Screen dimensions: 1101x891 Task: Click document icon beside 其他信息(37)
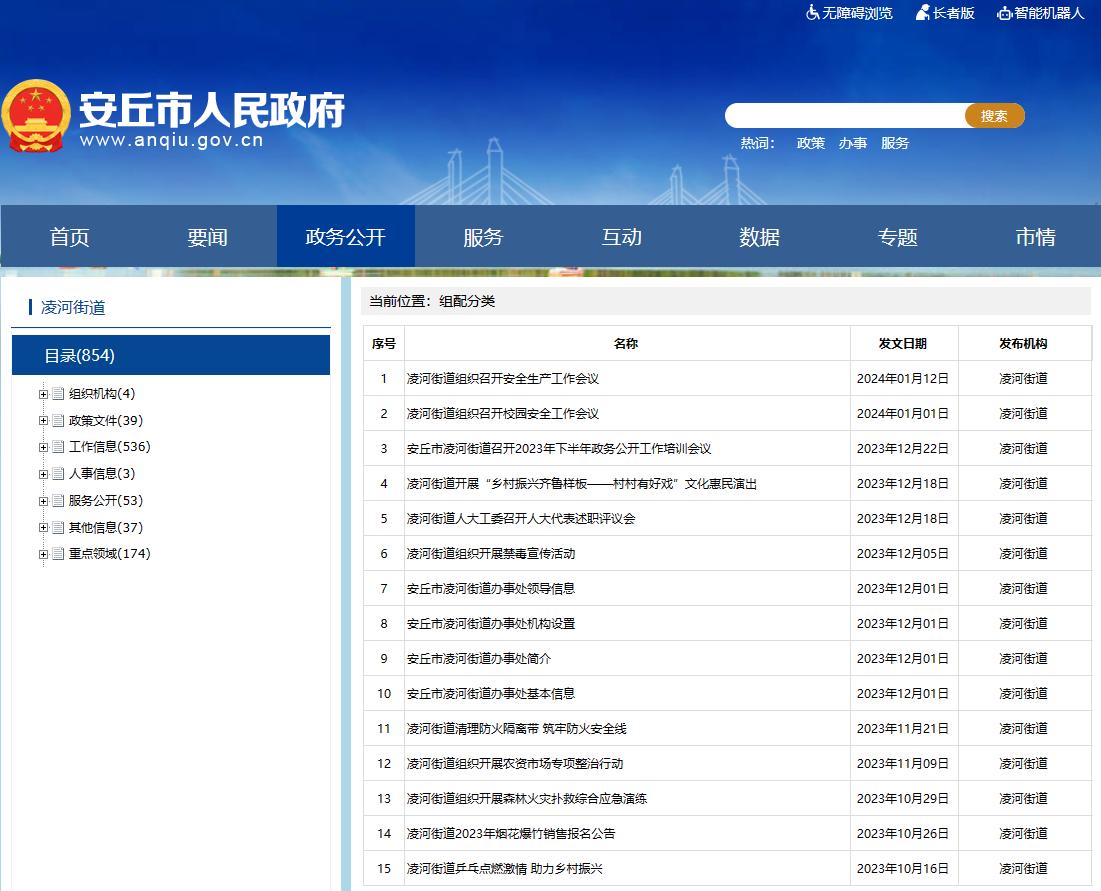(x=58, y=527)
